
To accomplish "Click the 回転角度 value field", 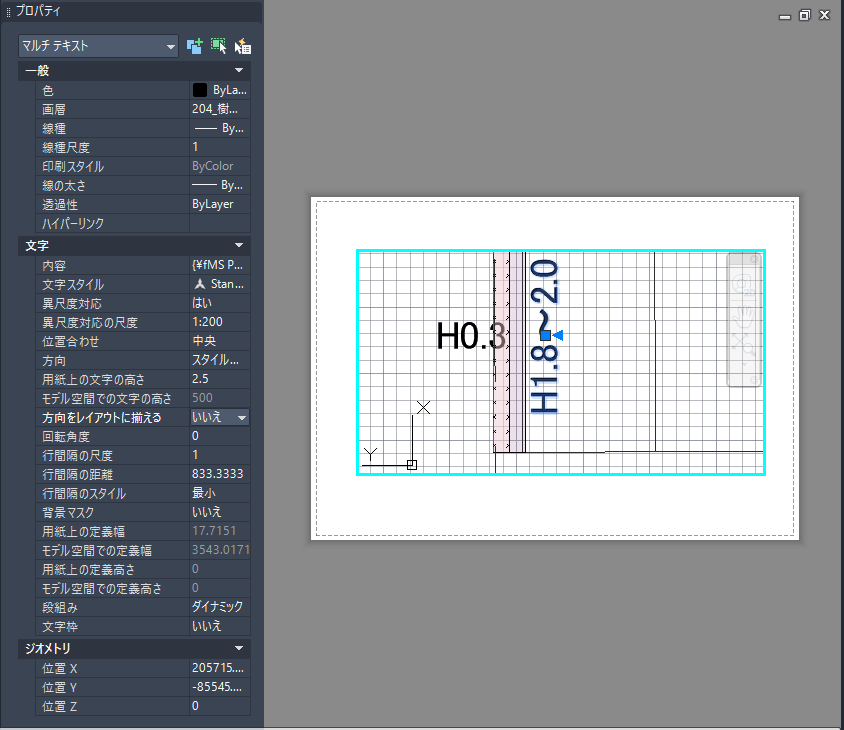I will click(x=219, y=436).
